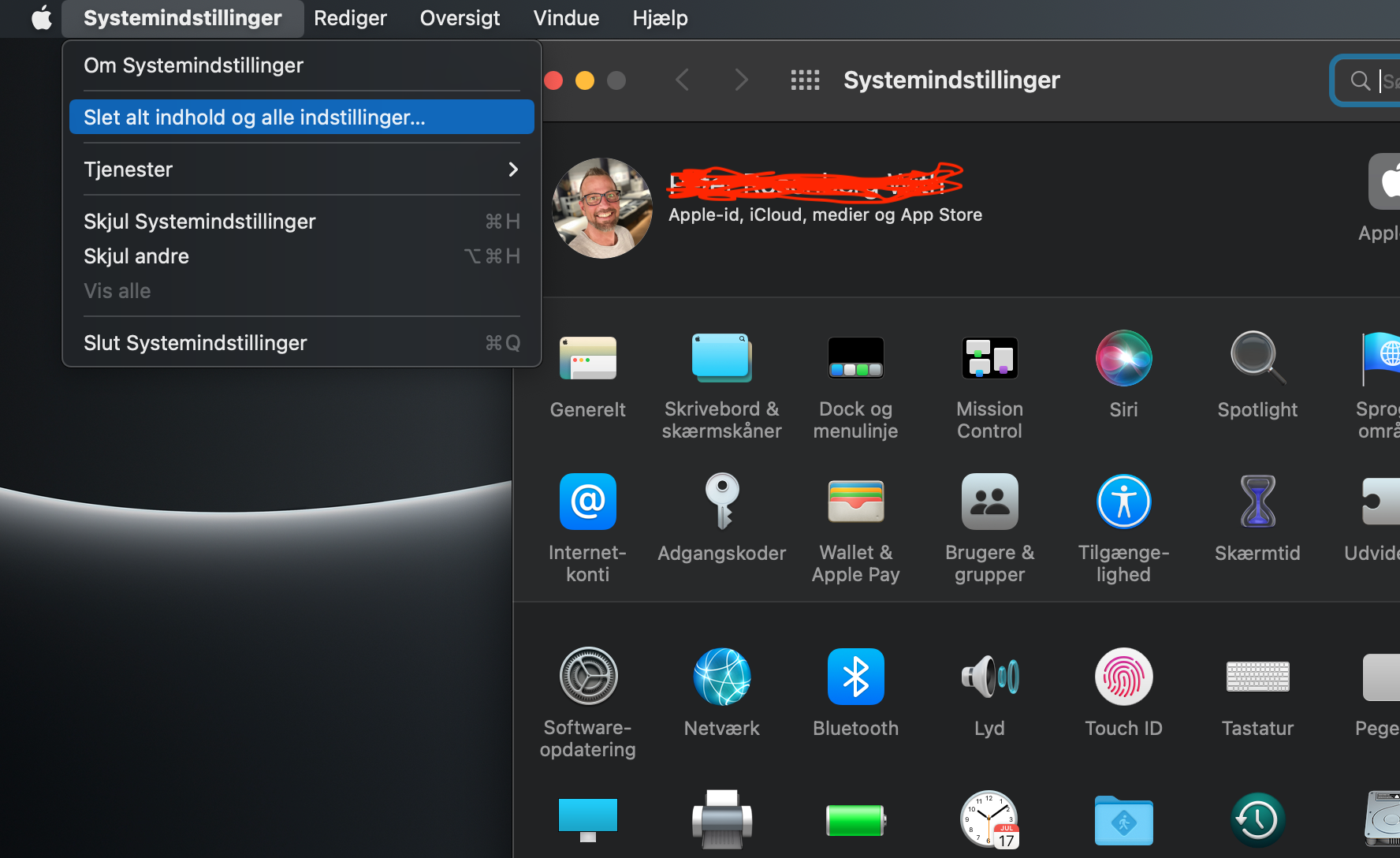This screenshot has height=858, width=1400.
Task: Open the green battery icon
Action: pos(855,820)
